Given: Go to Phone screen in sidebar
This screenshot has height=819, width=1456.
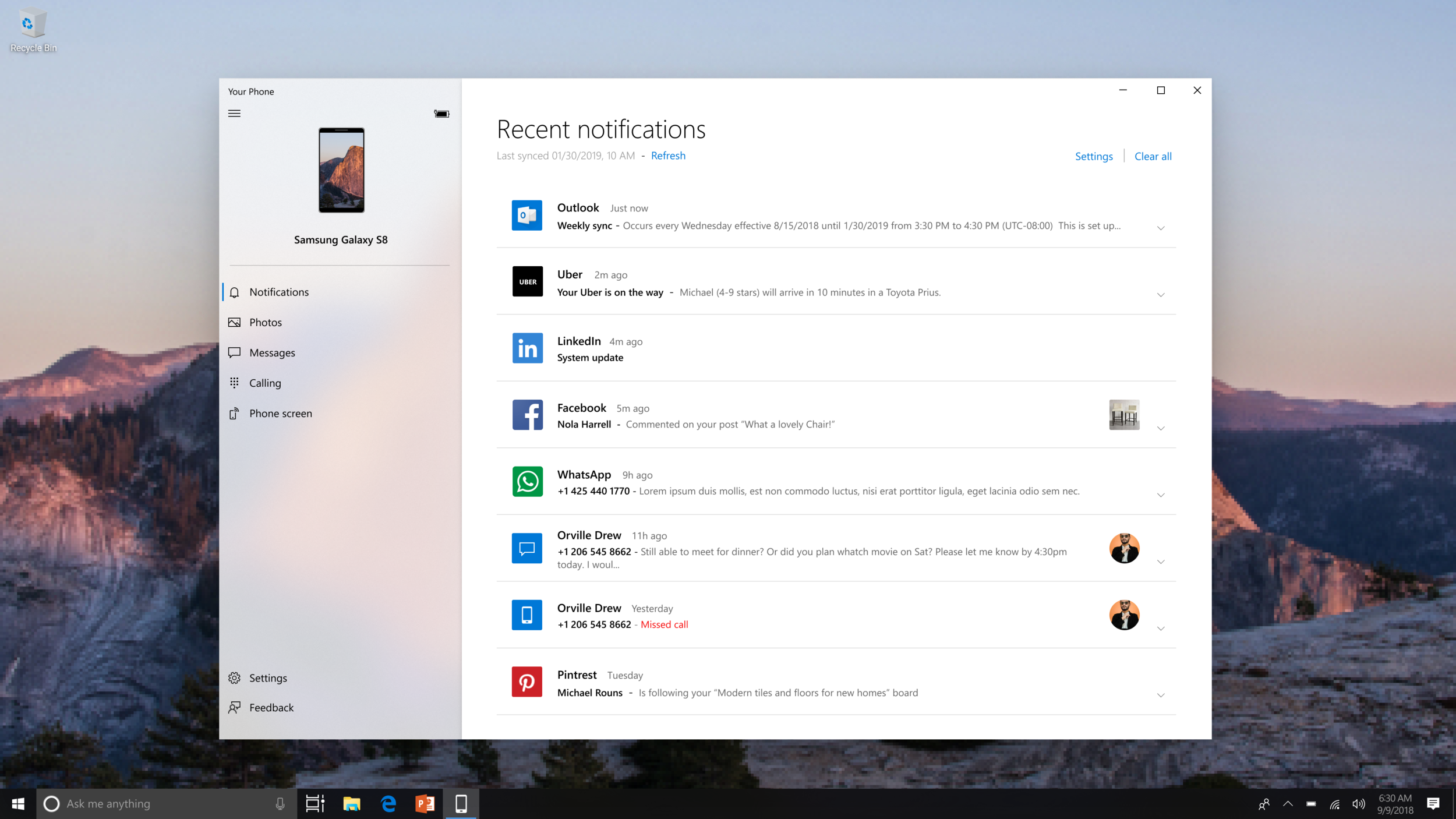Looking at the screenshot, I should pos(280,413).
